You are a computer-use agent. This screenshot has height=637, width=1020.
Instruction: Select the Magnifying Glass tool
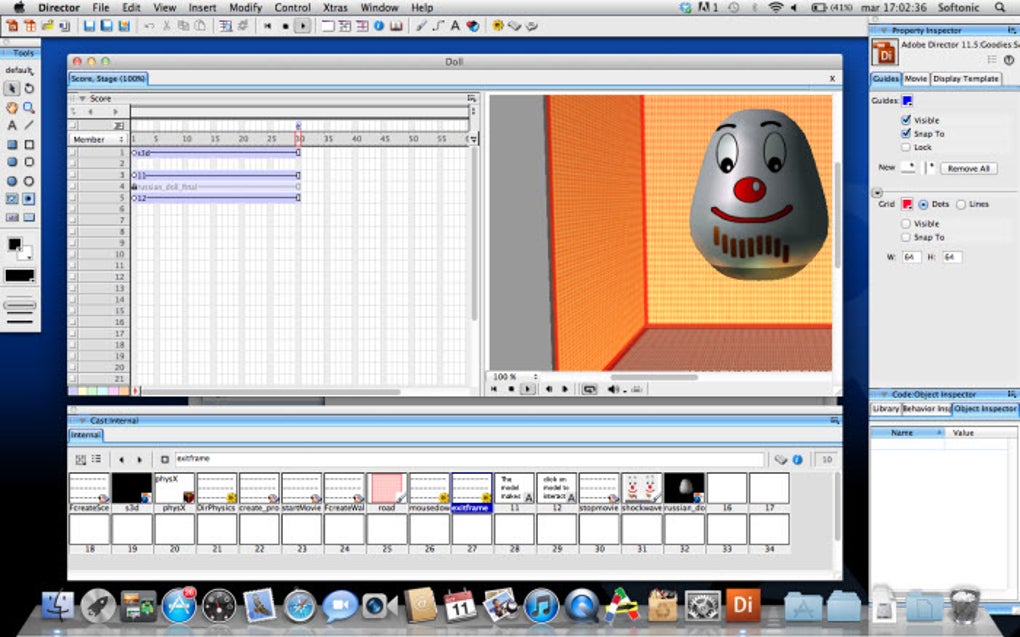[29, 107]
